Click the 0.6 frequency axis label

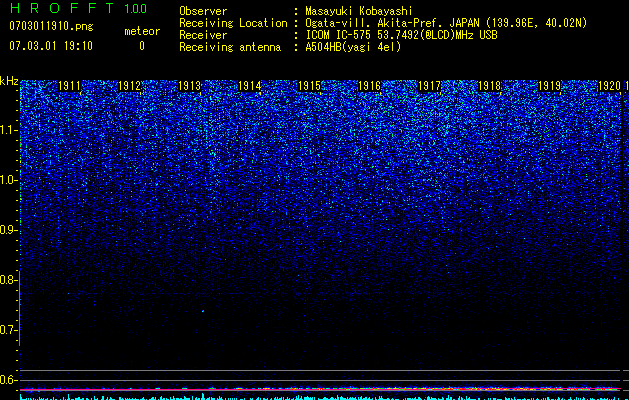click(8, 380)
